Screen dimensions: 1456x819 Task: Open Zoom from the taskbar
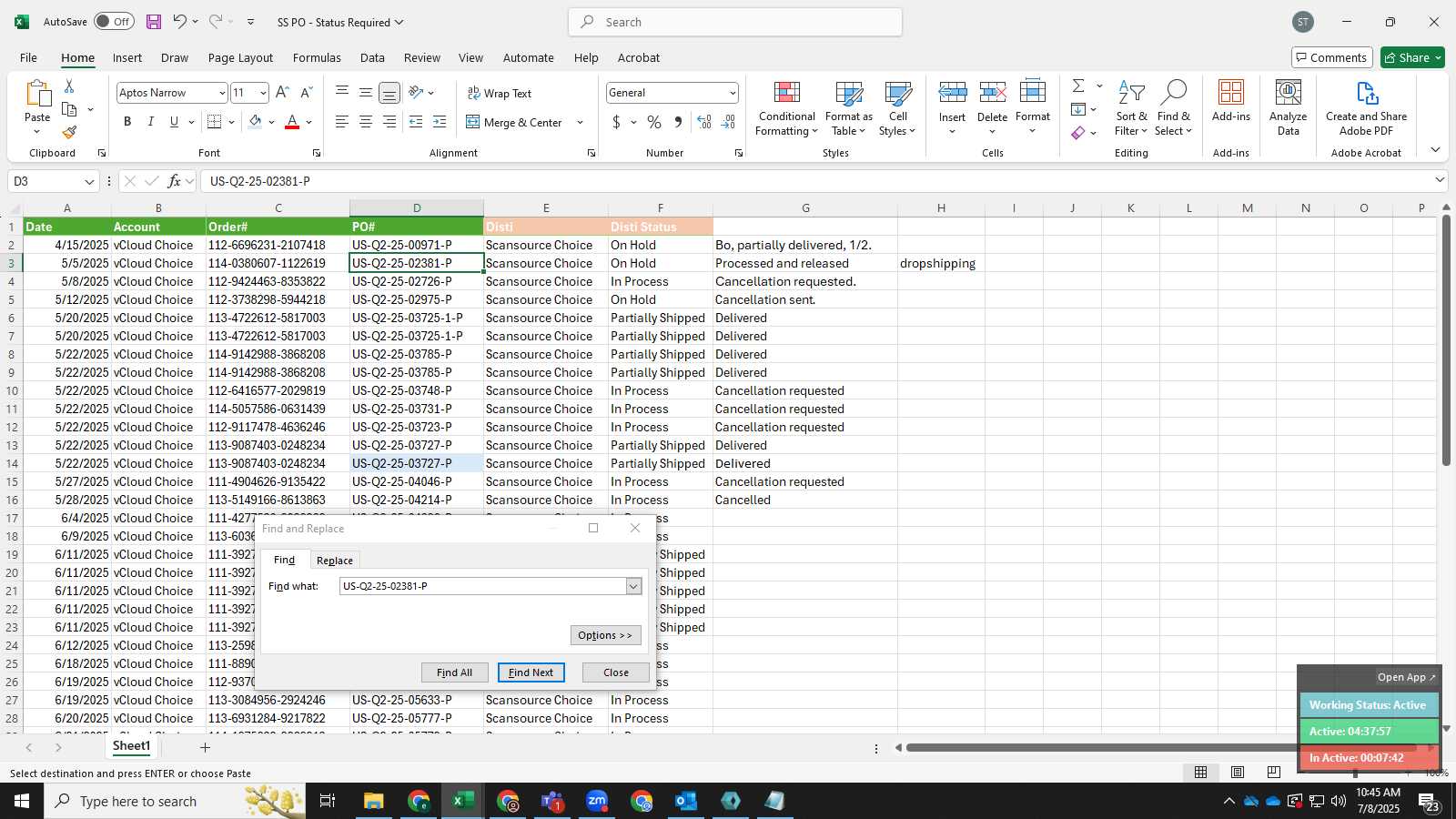coord(597,801)
